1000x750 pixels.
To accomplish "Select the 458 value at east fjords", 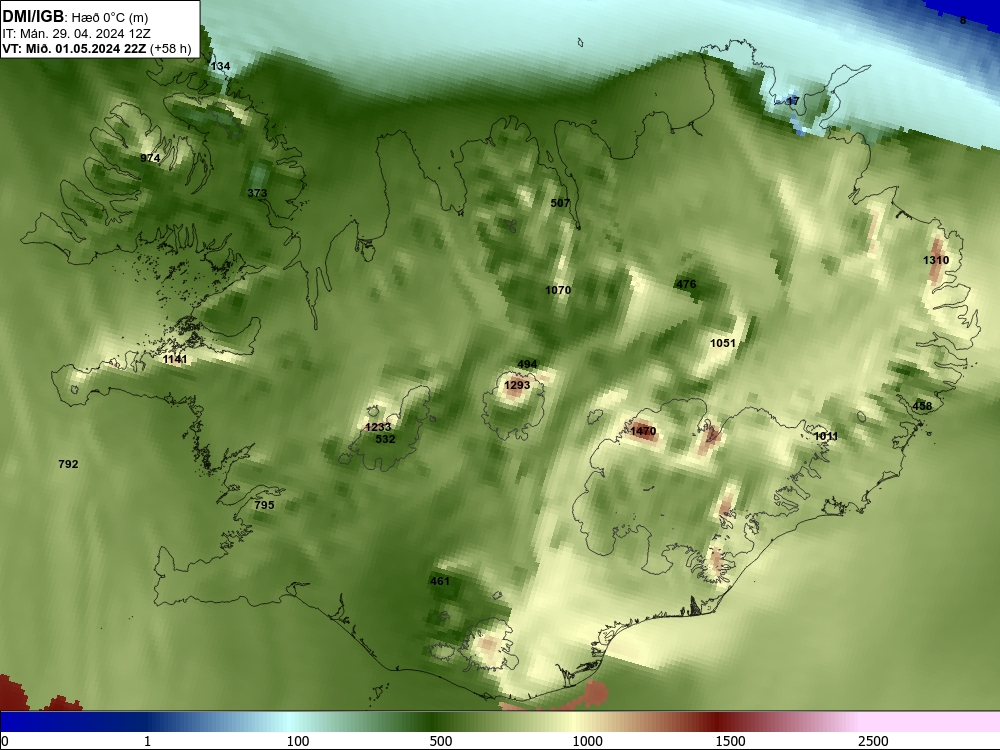I will [922, 406].
